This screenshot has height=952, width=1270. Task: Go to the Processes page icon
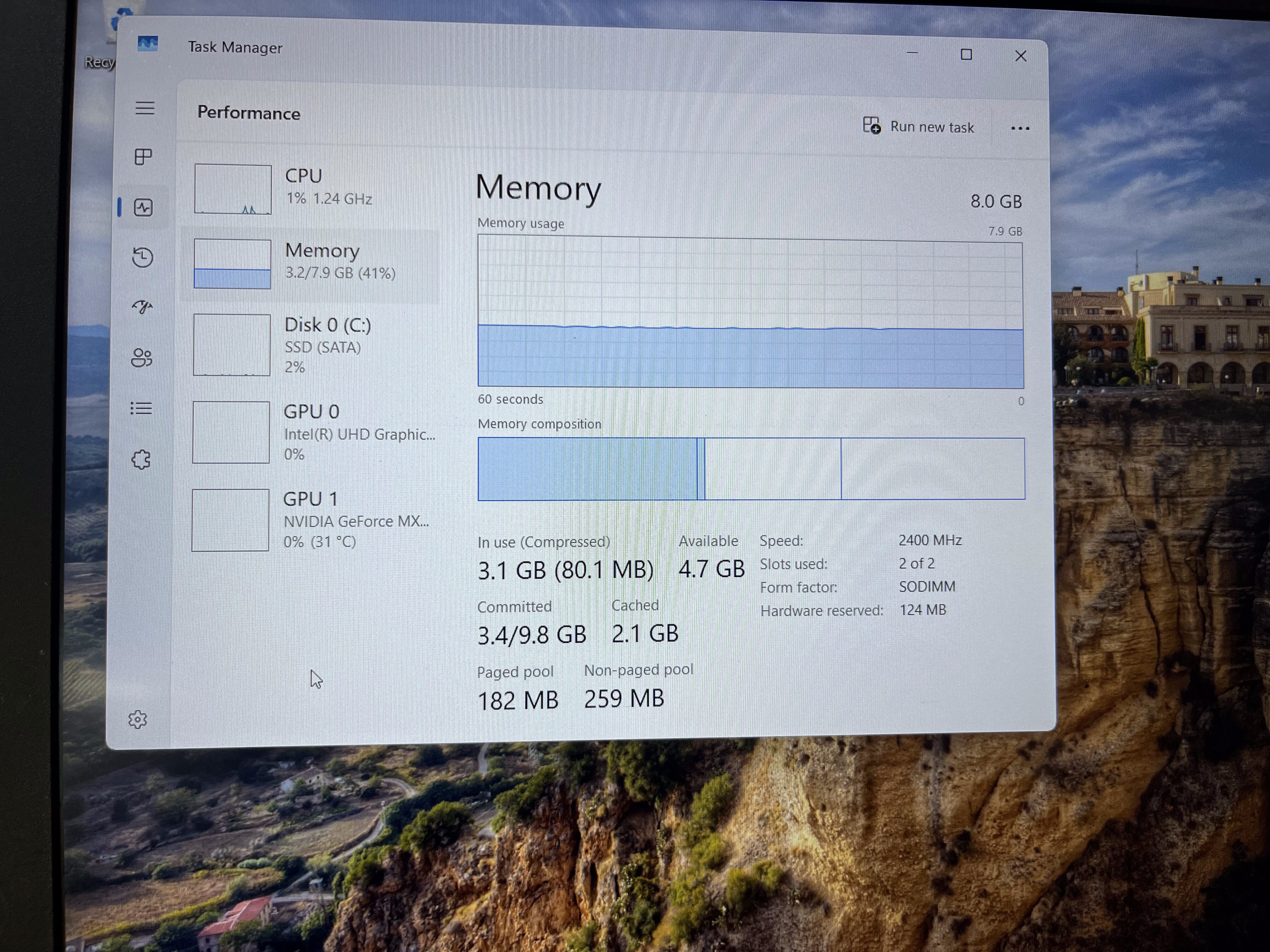click(x=143, y=157)
